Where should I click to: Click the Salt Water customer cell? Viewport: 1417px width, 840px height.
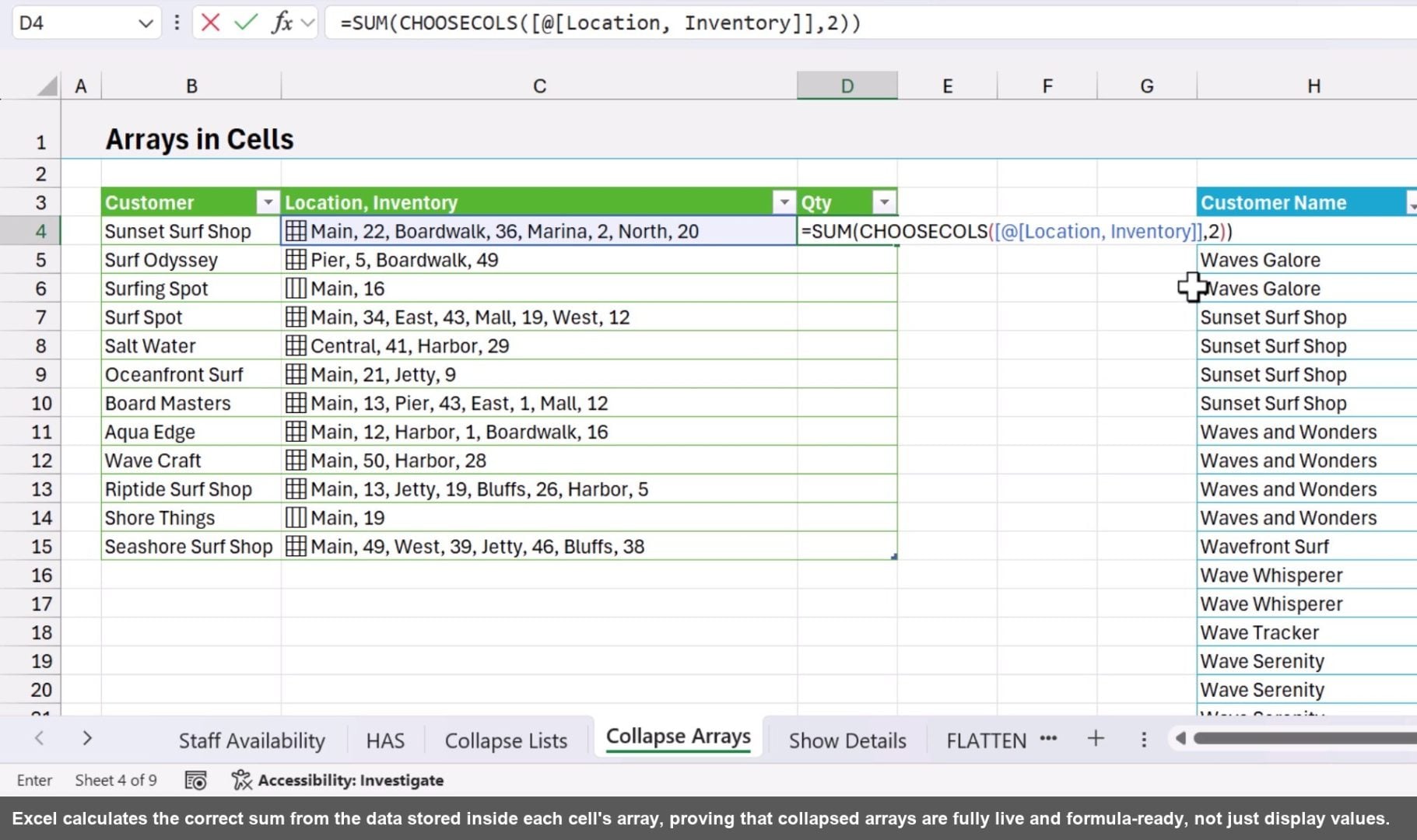coord(191,345)
